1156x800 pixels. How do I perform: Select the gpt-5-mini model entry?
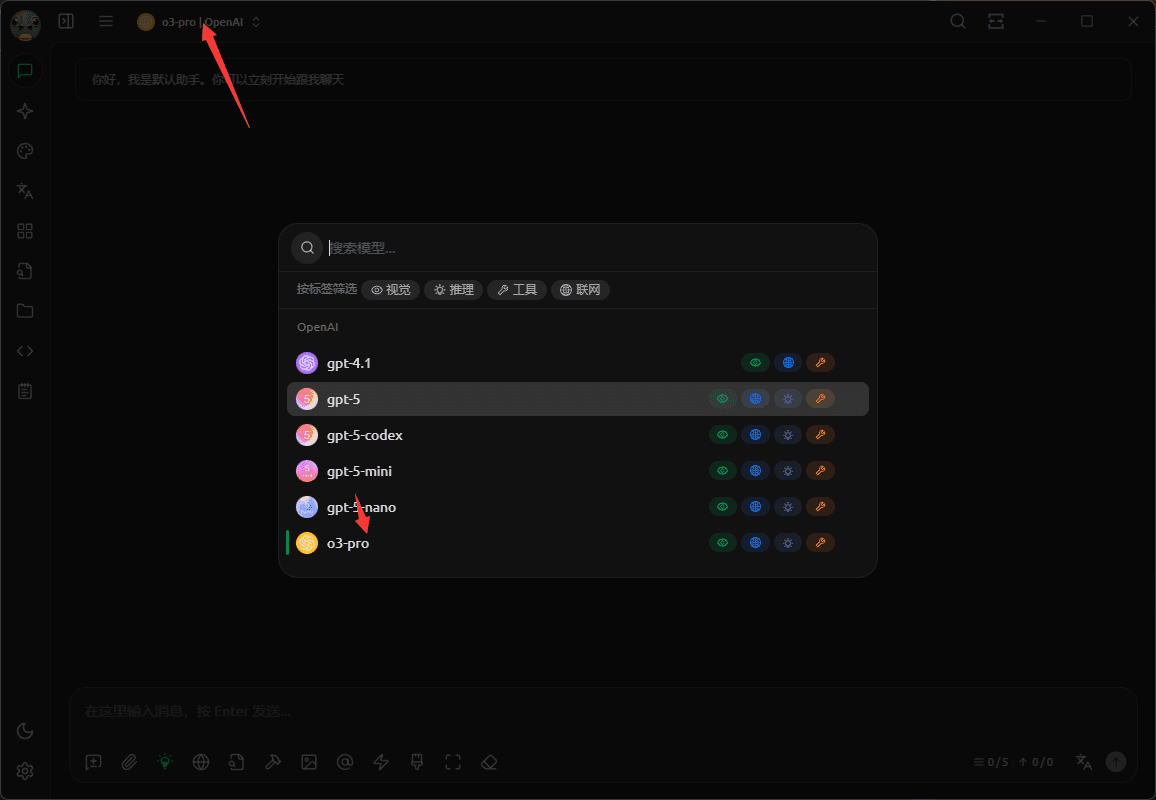pos(359,471)
